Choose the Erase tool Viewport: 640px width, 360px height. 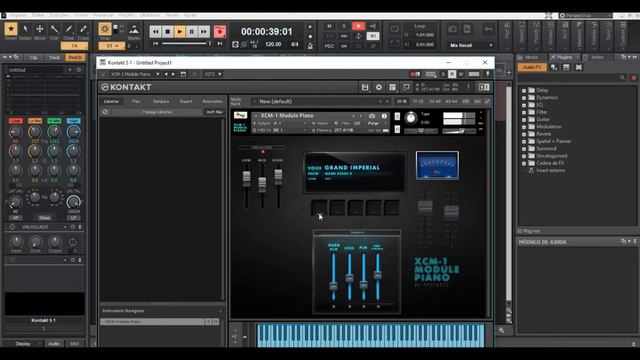83,29
